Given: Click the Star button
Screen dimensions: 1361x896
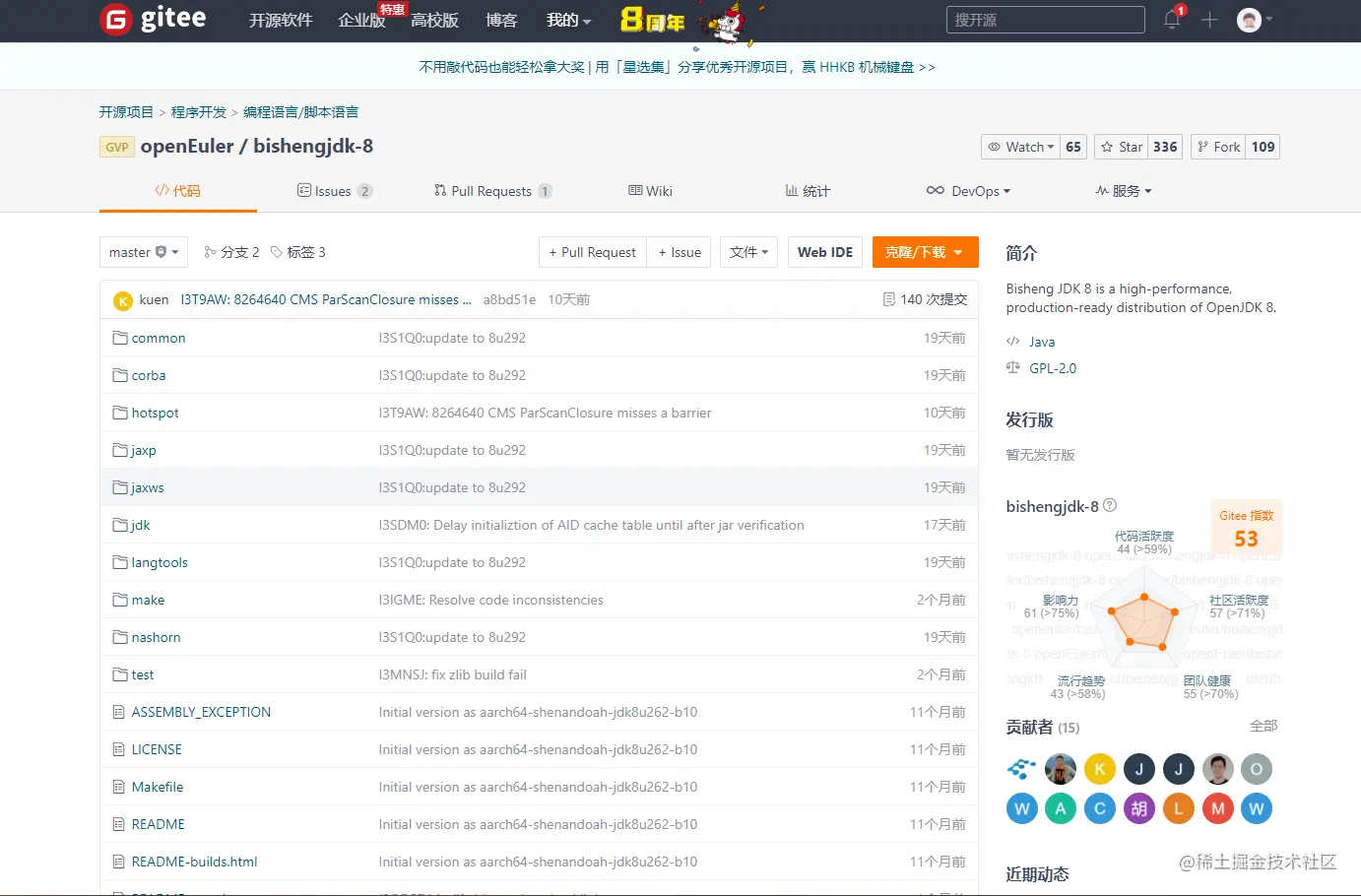Looking at the screenshot, I should click(1121, 147).
